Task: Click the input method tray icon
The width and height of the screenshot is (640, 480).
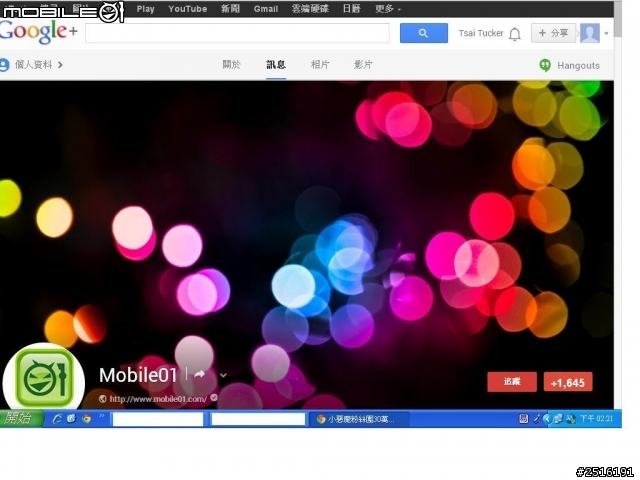Action: click(523, 419)
